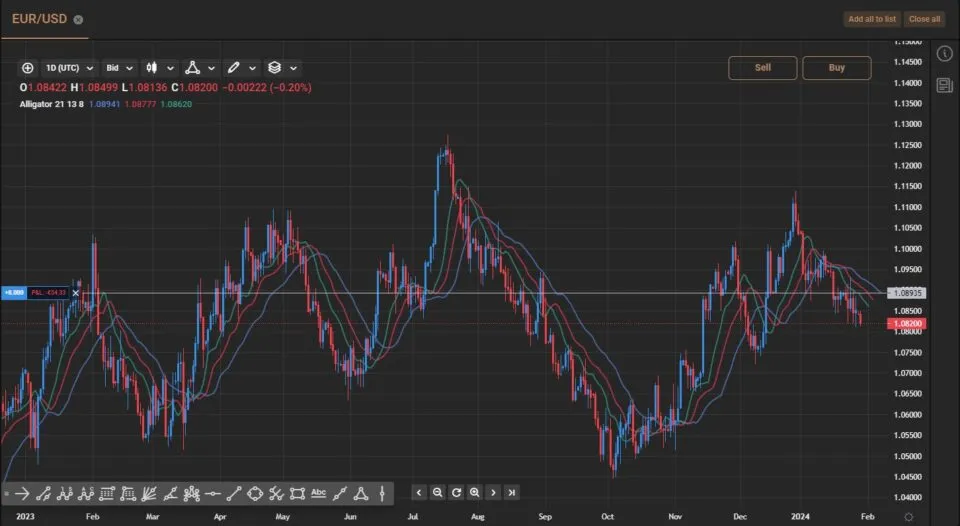Screen dimensions: 960x526
Task: Click the Add all to list button
Action: pos(871,19)
